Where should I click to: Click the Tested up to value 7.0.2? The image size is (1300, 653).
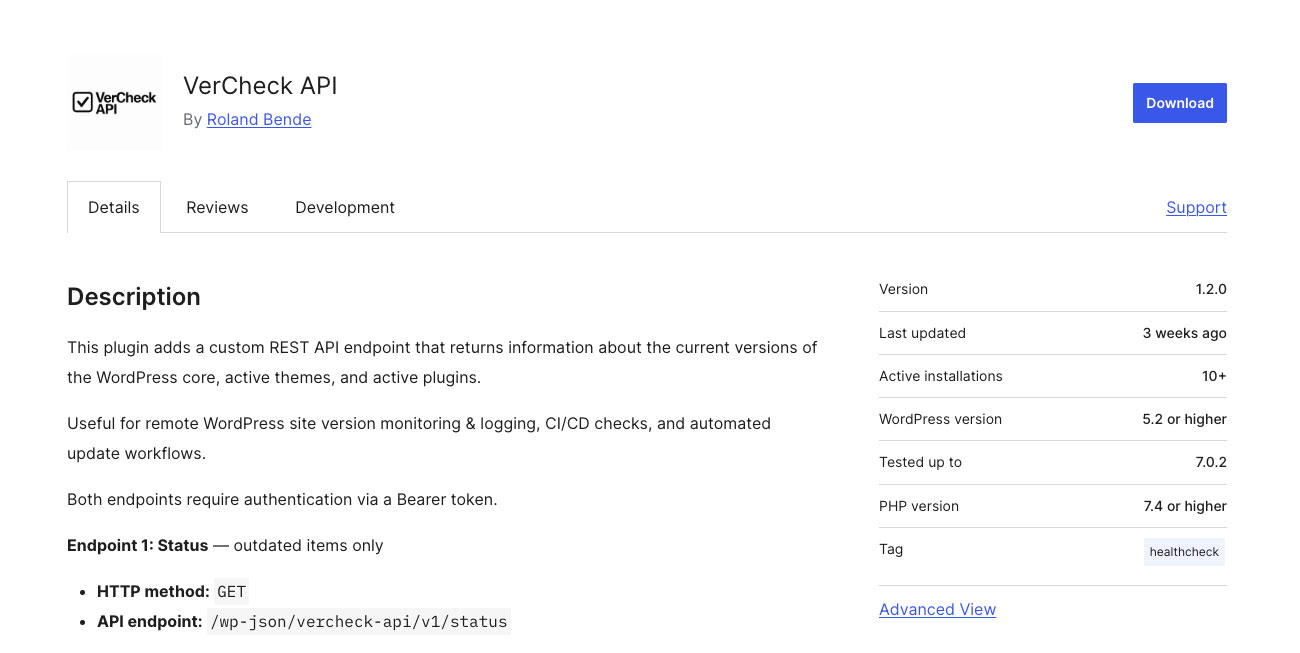tap(1211, 462)
